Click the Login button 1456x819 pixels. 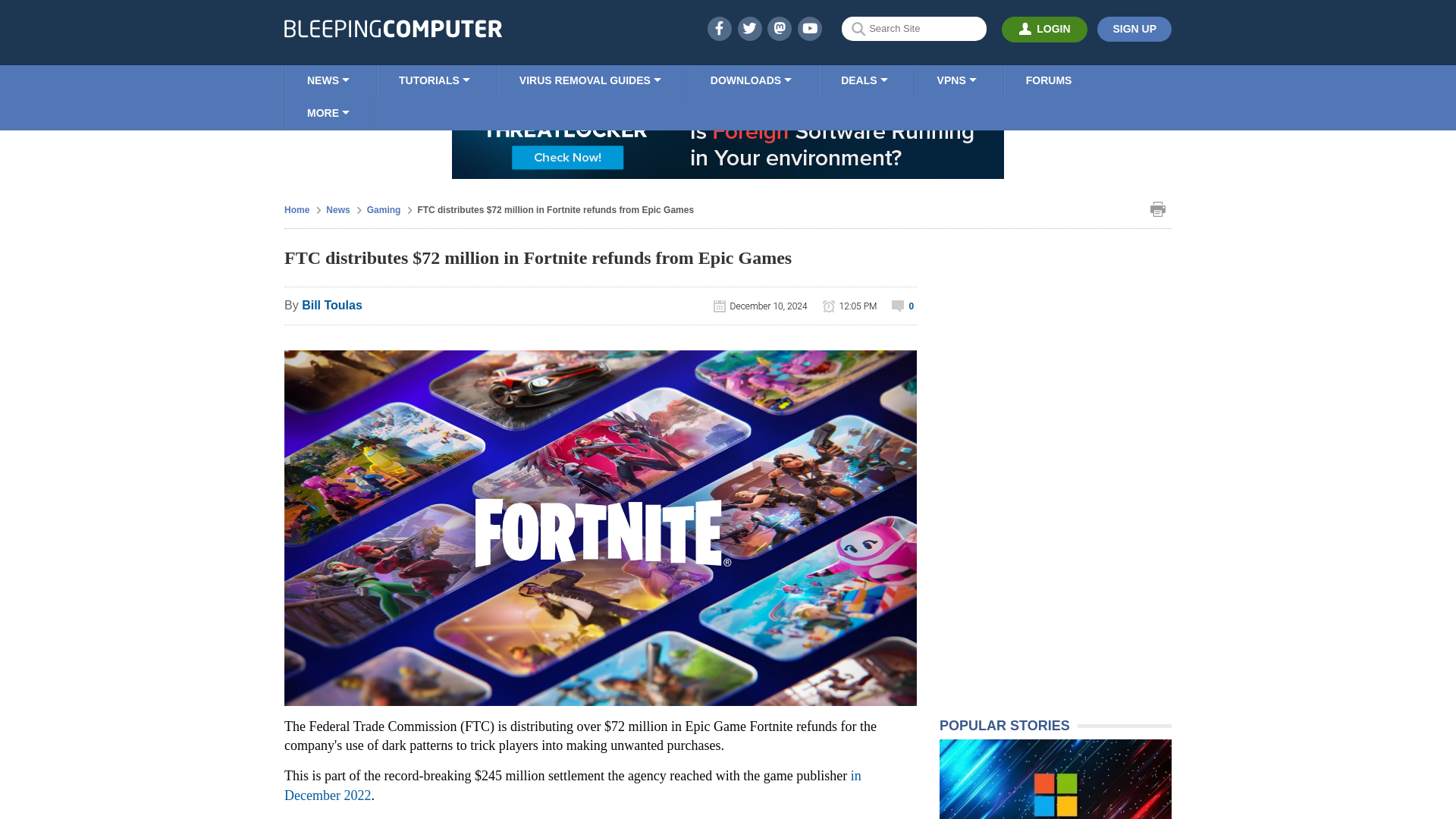tap(1044, 29)
